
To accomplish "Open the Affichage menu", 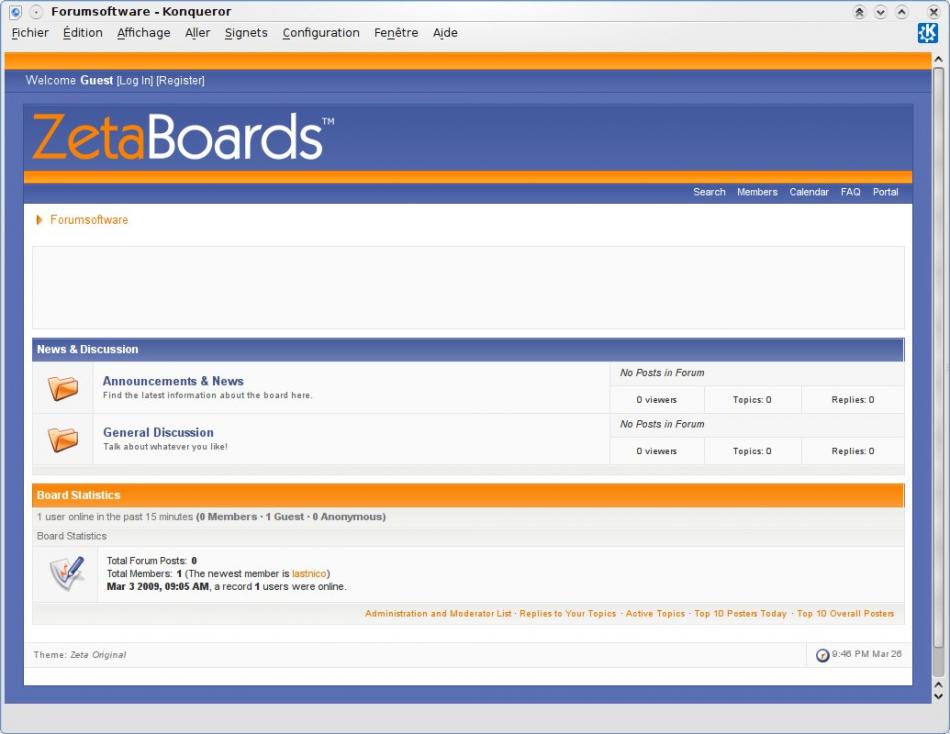I will [144, 33].
